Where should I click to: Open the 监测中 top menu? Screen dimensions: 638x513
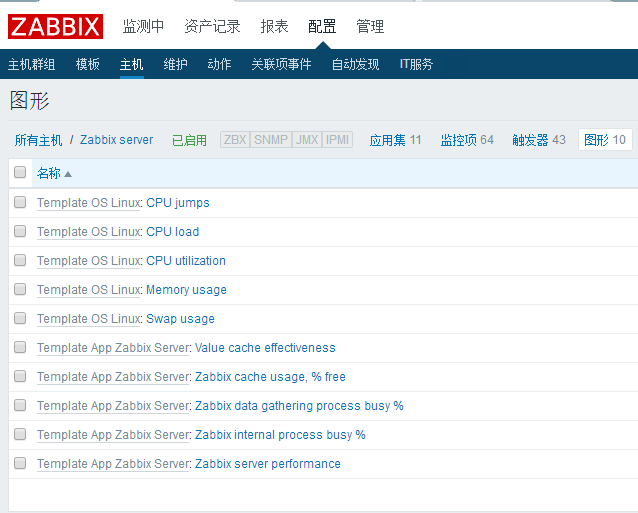(143, 26)
